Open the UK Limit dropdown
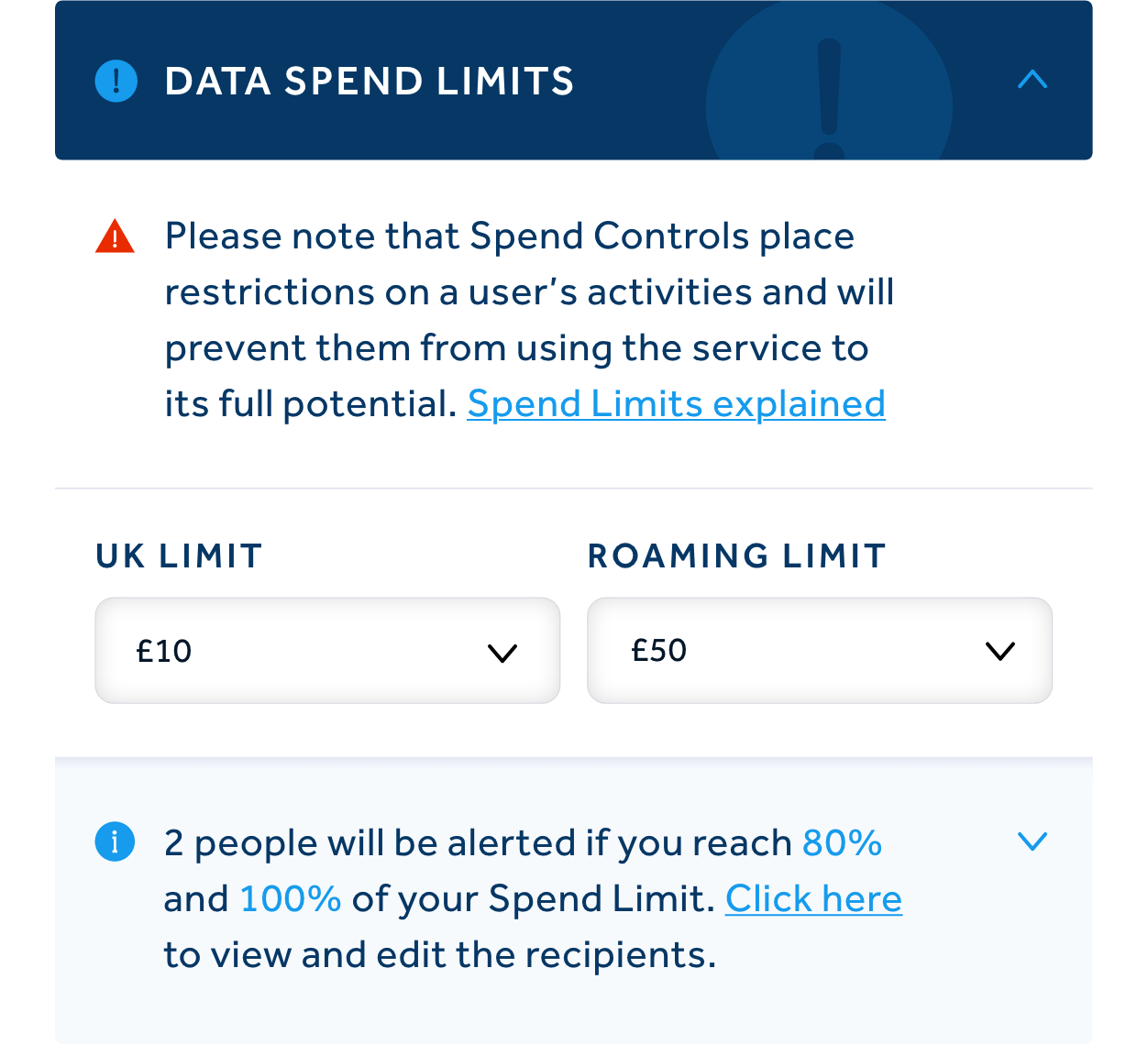Viewport: 1148px width, 1045px height. click(x=327, y=651)
